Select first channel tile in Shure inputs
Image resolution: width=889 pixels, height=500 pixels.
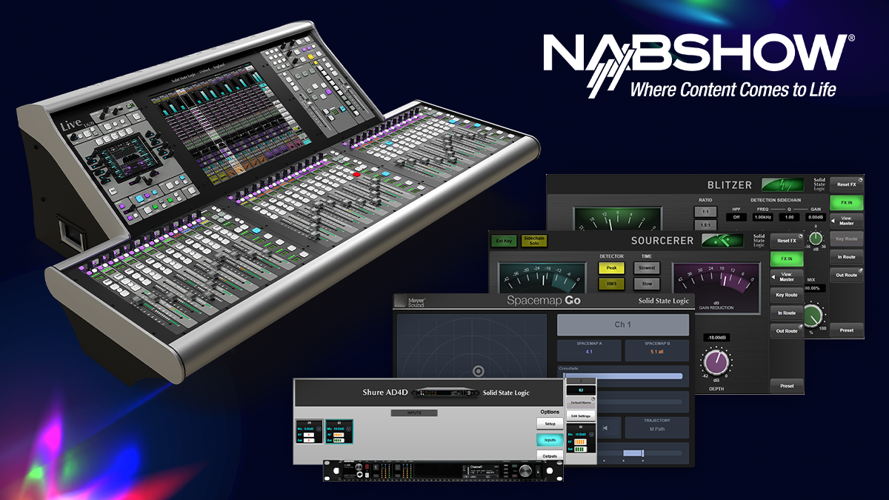(x=310, y=431)
